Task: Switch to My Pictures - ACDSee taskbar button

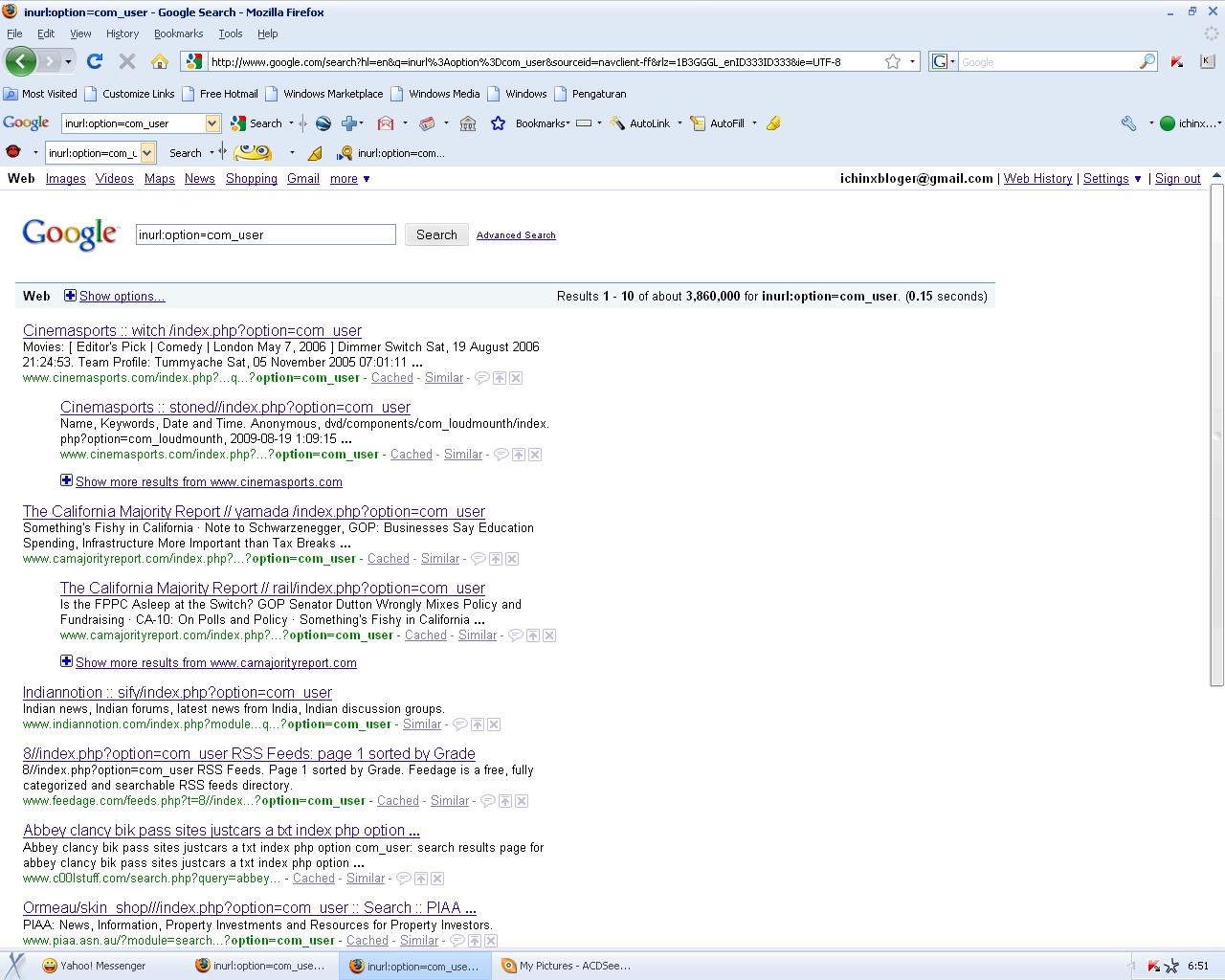Action: tap(567, 966)
